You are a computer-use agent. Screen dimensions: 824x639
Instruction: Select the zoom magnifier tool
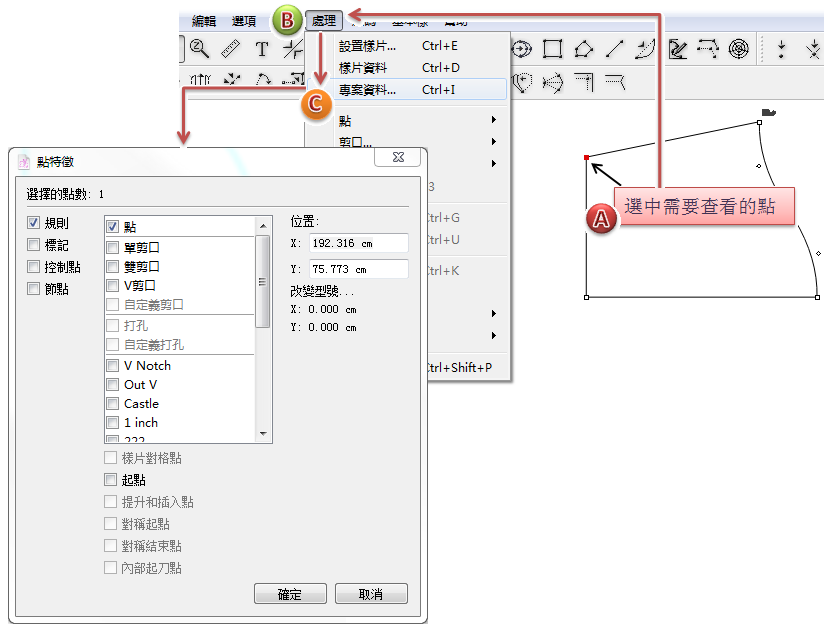tap(200, 48)
